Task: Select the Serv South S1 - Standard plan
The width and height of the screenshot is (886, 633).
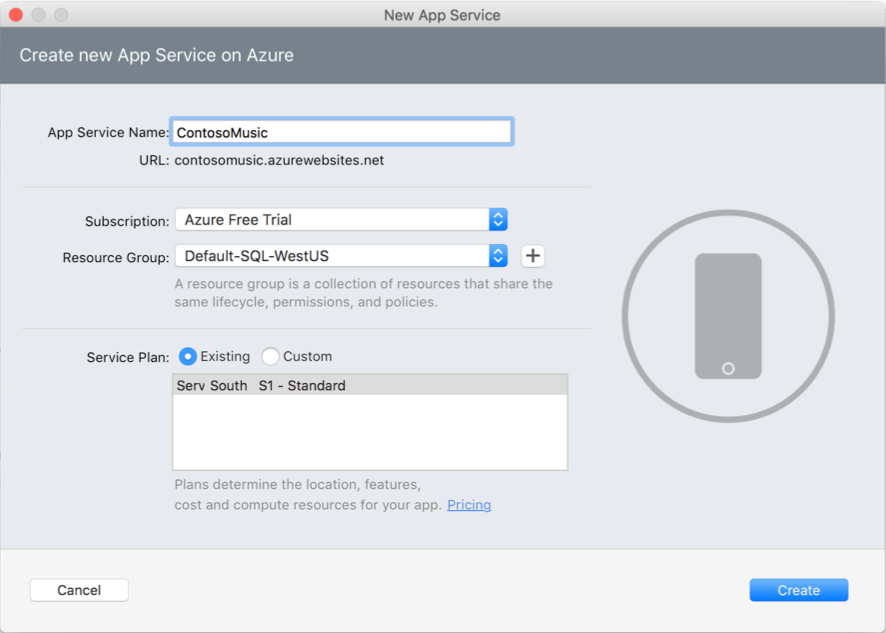Action: coord(370,385)
